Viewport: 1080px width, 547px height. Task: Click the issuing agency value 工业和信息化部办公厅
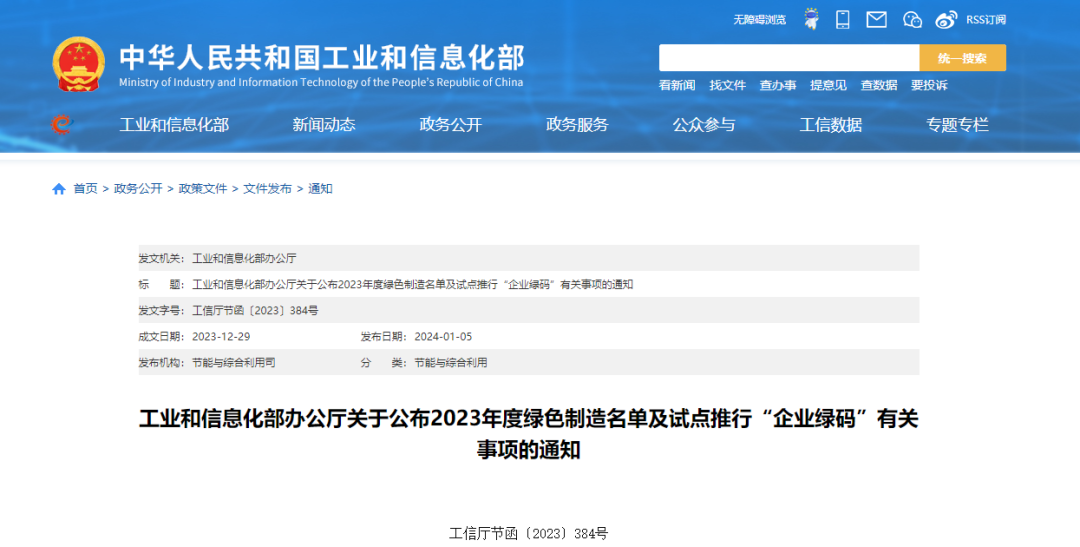[244, 258]
